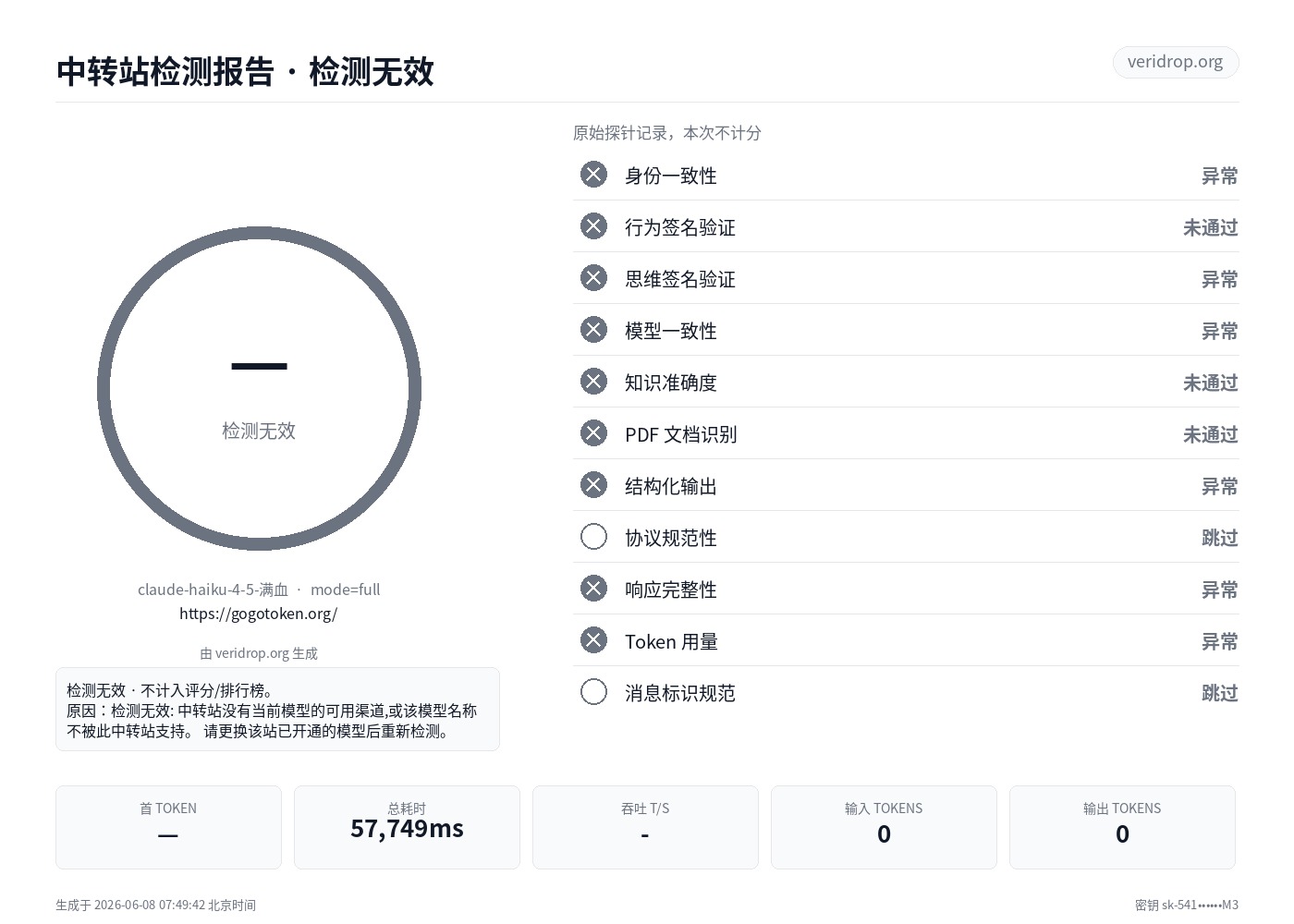Click the X icon next to 模型一致性

pos(593,330)
